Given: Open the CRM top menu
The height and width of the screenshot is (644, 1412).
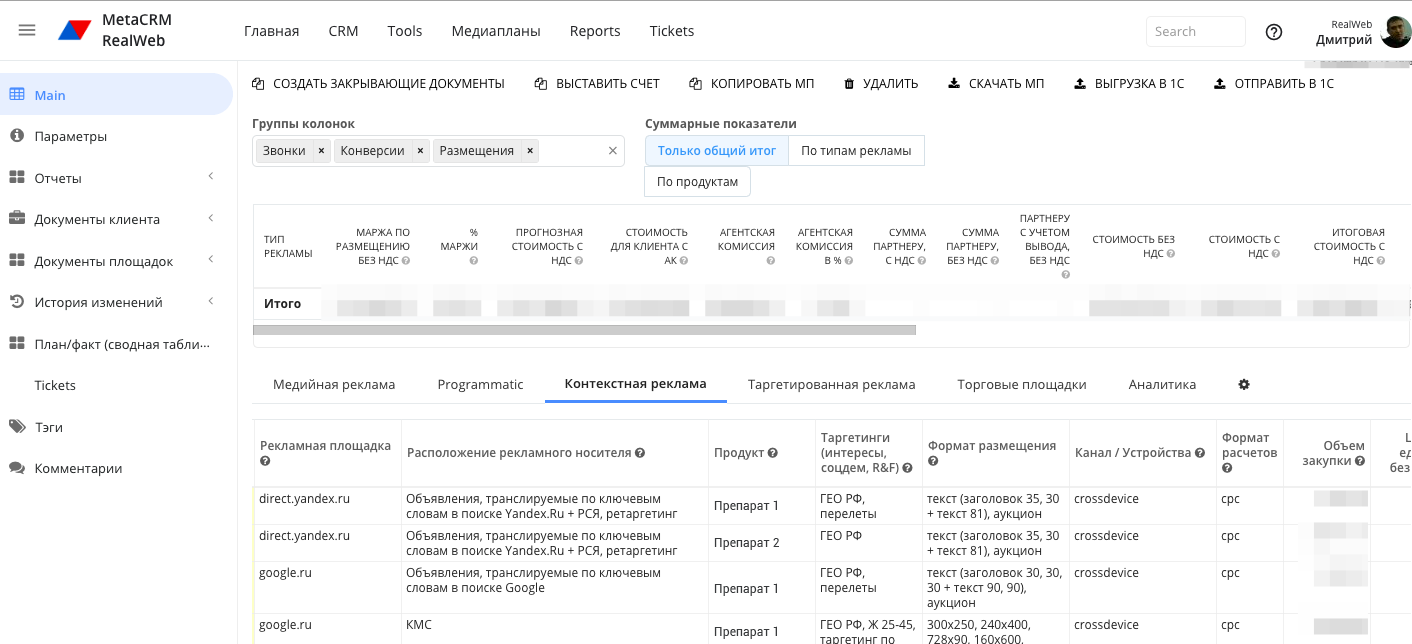Looking at the screenshot, I should [343, 31].
